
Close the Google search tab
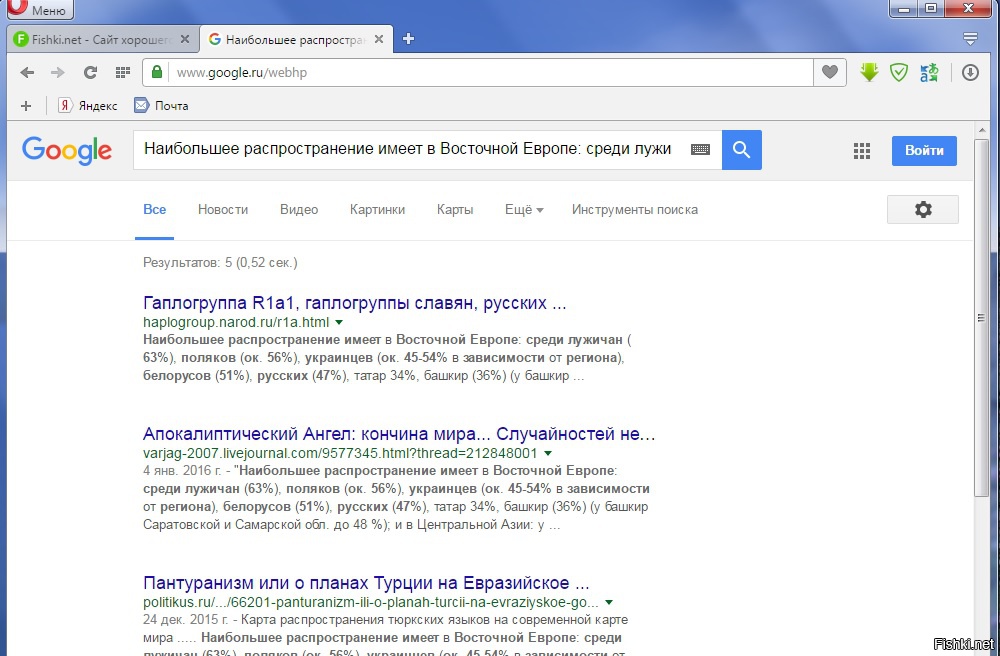pyautogui.click(x=379, y=40)
